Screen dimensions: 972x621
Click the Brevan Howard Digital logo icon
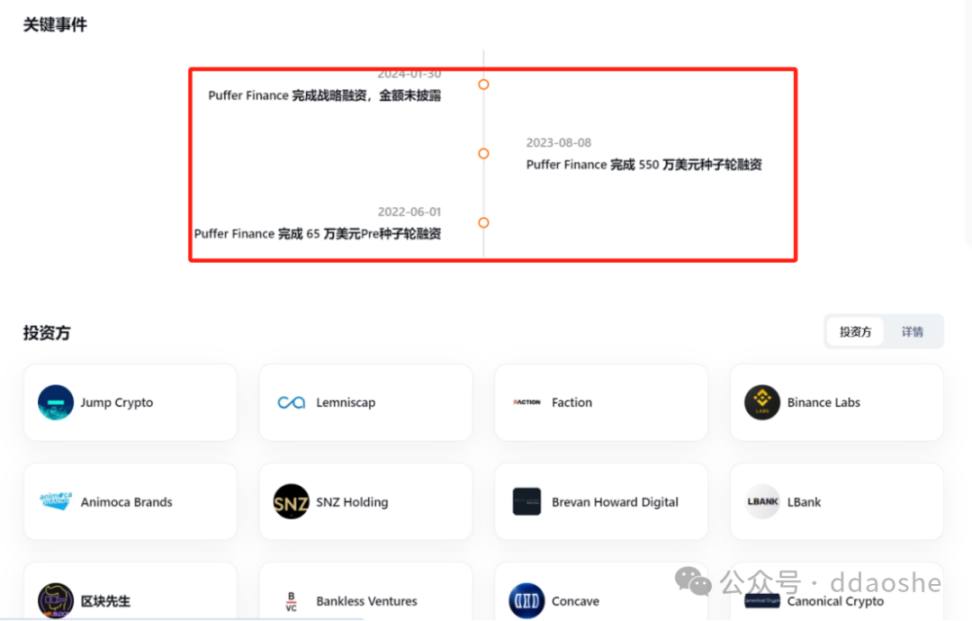point(527,501)
